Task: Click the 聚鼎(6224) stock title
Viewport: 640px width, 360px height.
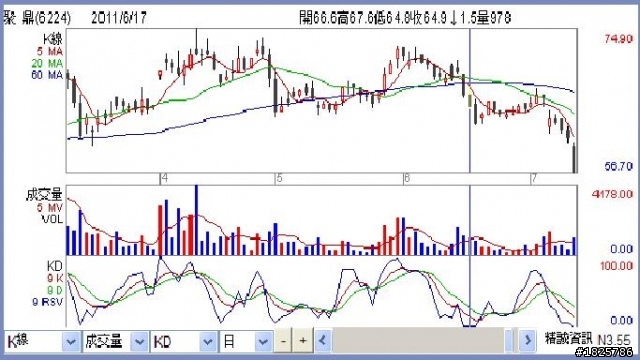Action: [37, 18]
